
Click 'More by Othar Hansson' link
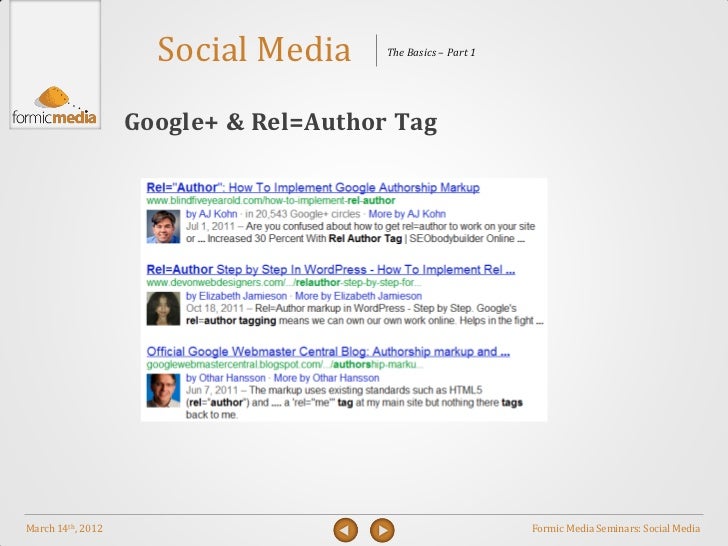click(326, 378)
